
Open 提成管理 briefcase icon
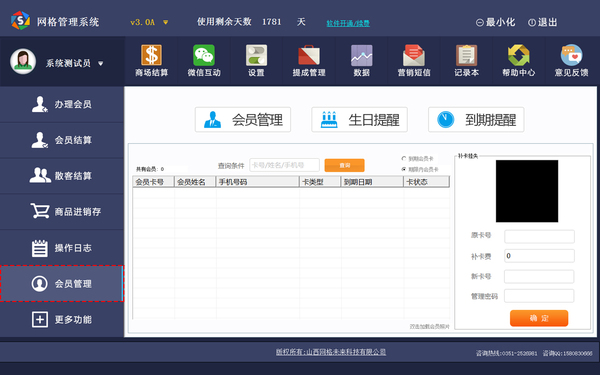309,55
